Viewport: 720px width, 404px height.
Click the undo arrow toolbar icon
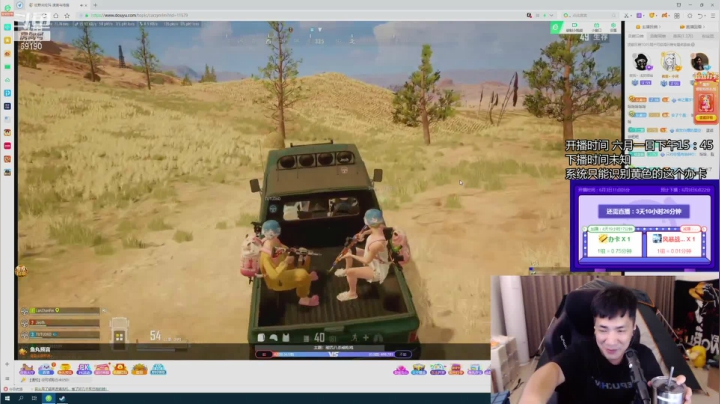click(x=700, y=15)
